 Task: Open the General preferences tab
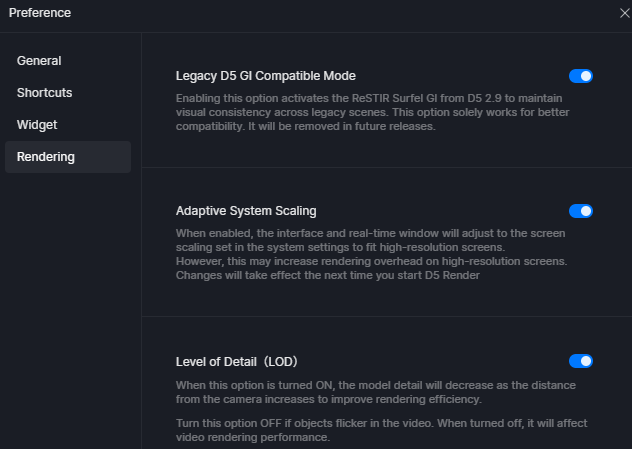(39, 61)
